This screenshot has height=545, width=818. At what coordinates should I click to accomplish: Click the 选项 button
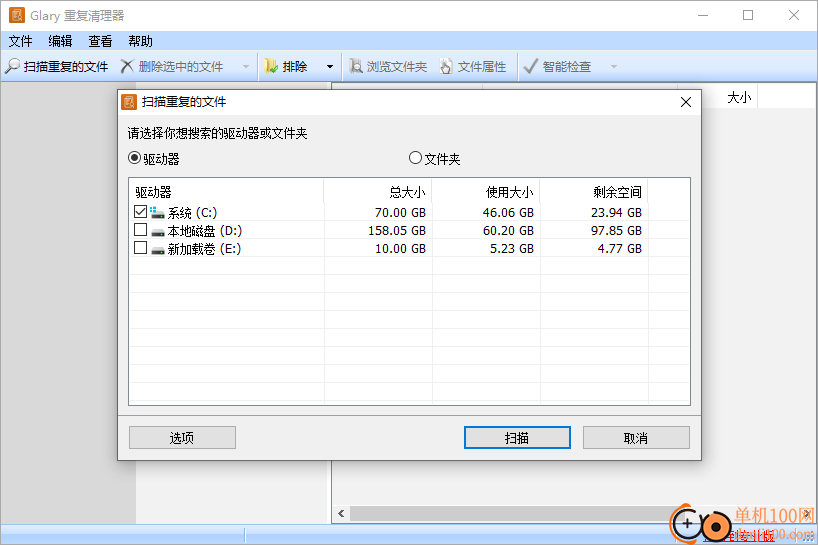pyautogui.click(x=182, y=438)
